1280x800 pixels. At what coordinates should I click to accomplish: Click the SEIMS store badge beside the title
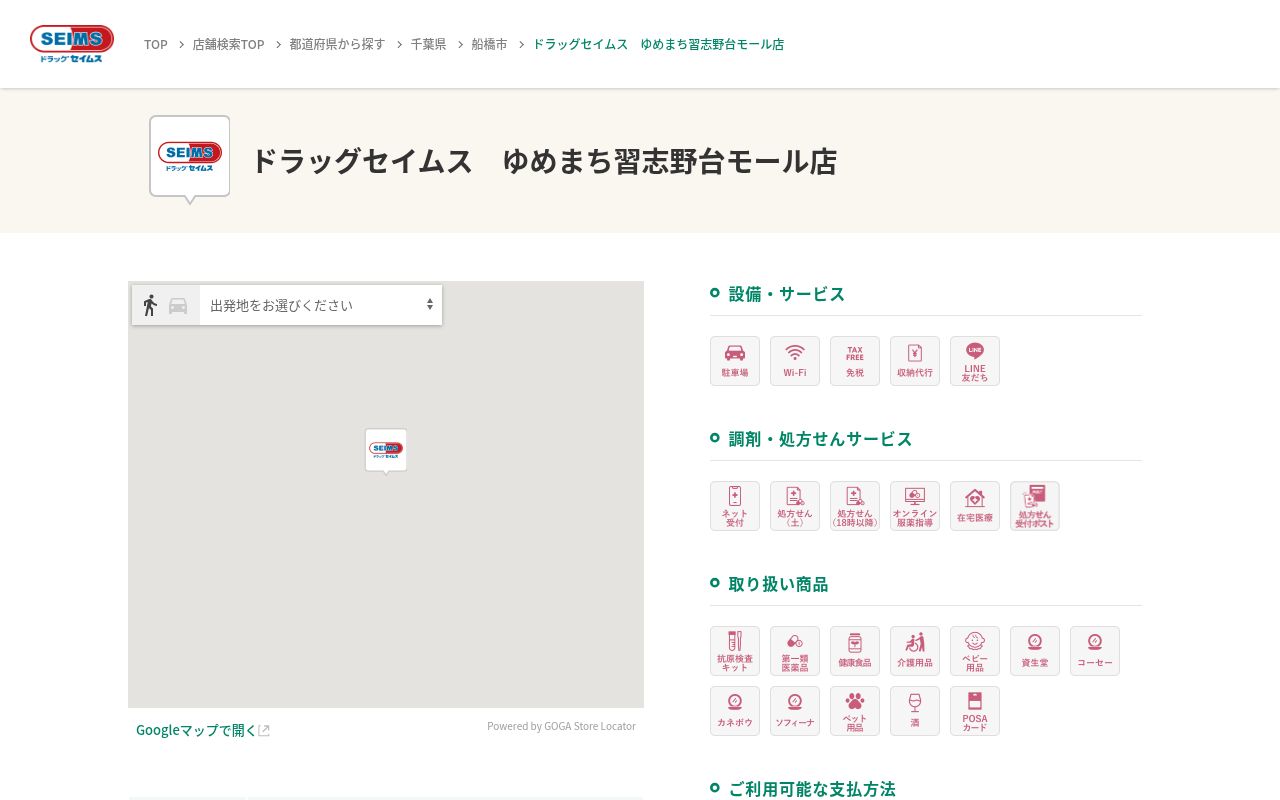click(190, 158)
